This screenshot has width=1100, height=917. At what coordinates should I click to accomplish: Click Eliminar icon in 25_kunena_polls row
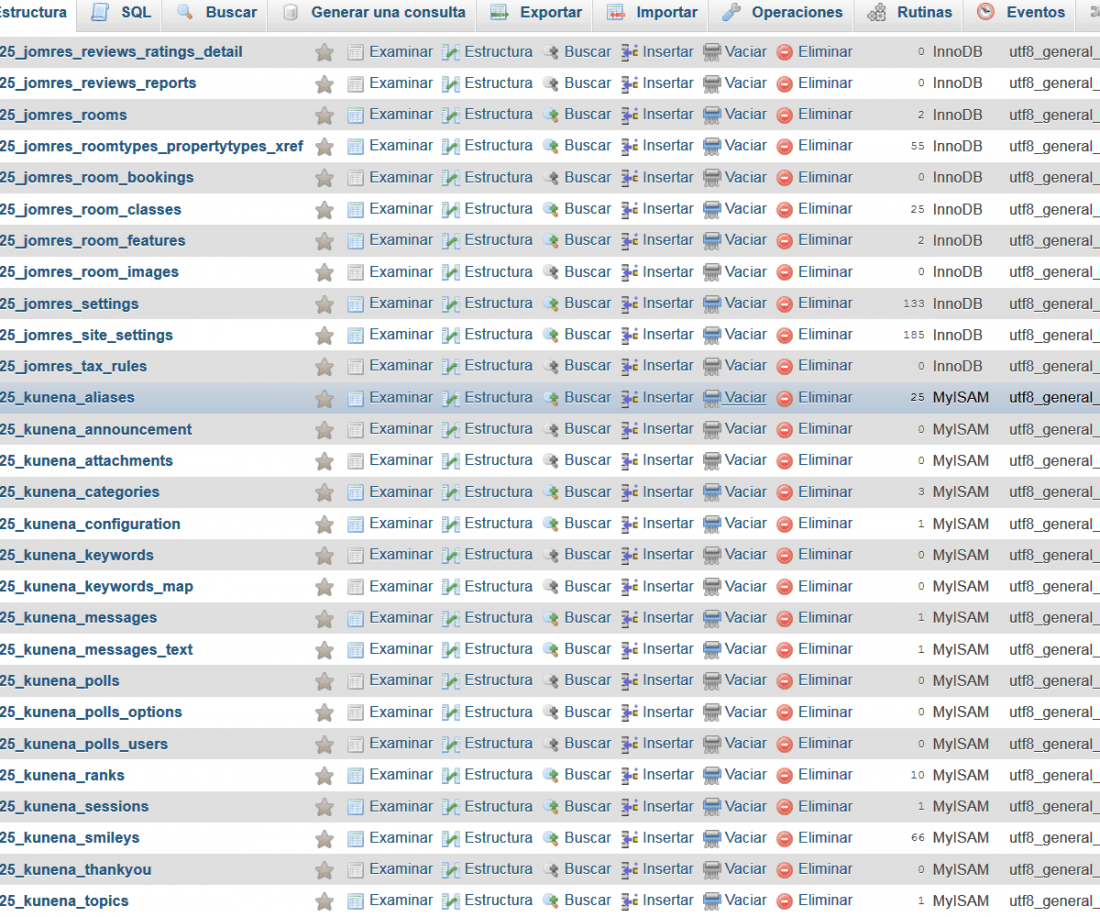(x=785, y=682)
